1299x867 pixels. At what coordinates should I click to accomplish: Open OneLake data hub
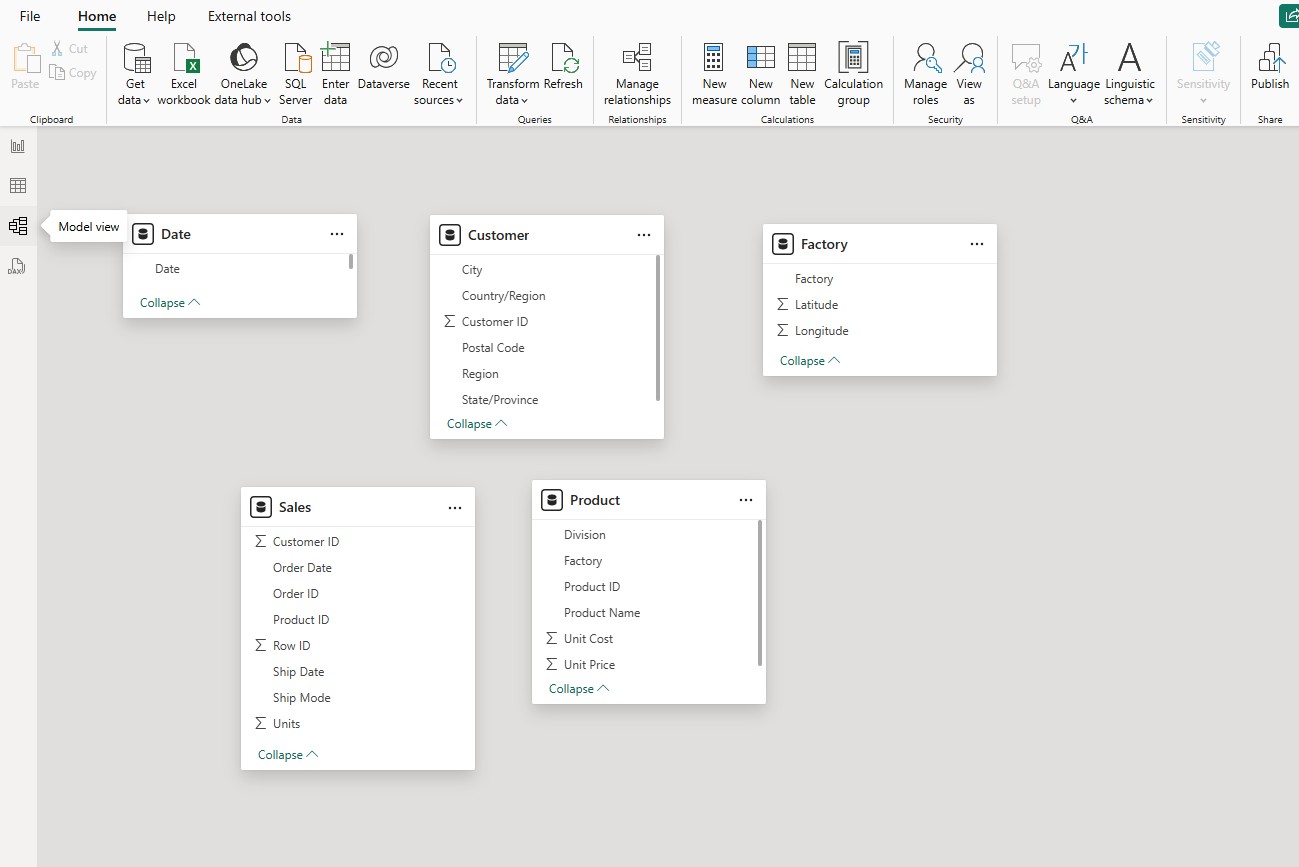(244, 74)
